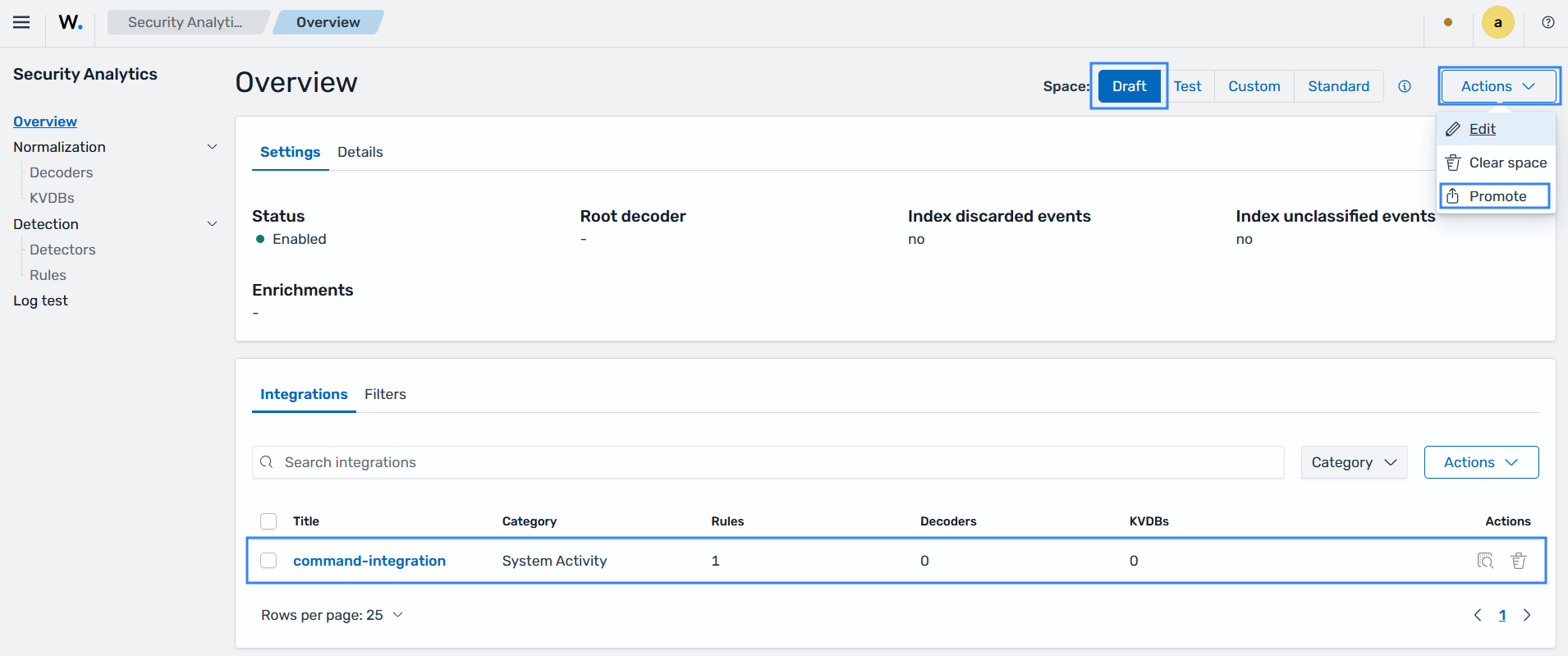Collapse the Detection sidebar section
This screenshot has height=656, width=1568.
tap(212, 224)
